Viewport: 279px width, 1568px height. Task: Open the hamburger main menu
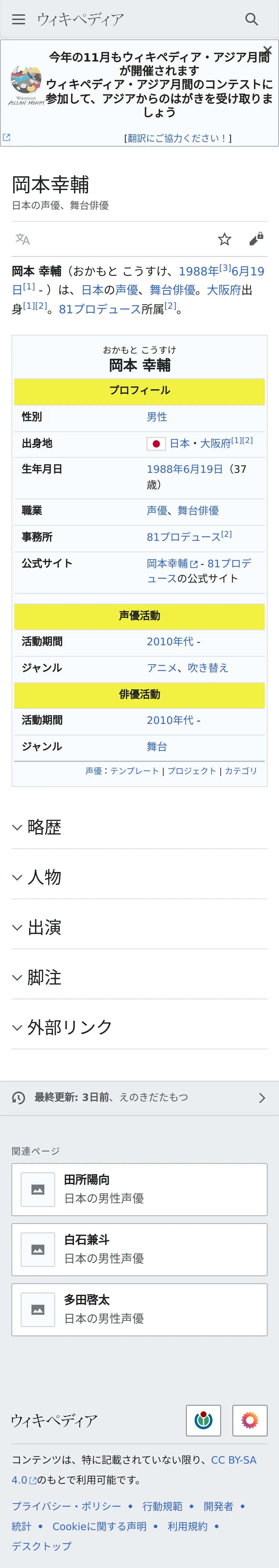pos(19,20)
